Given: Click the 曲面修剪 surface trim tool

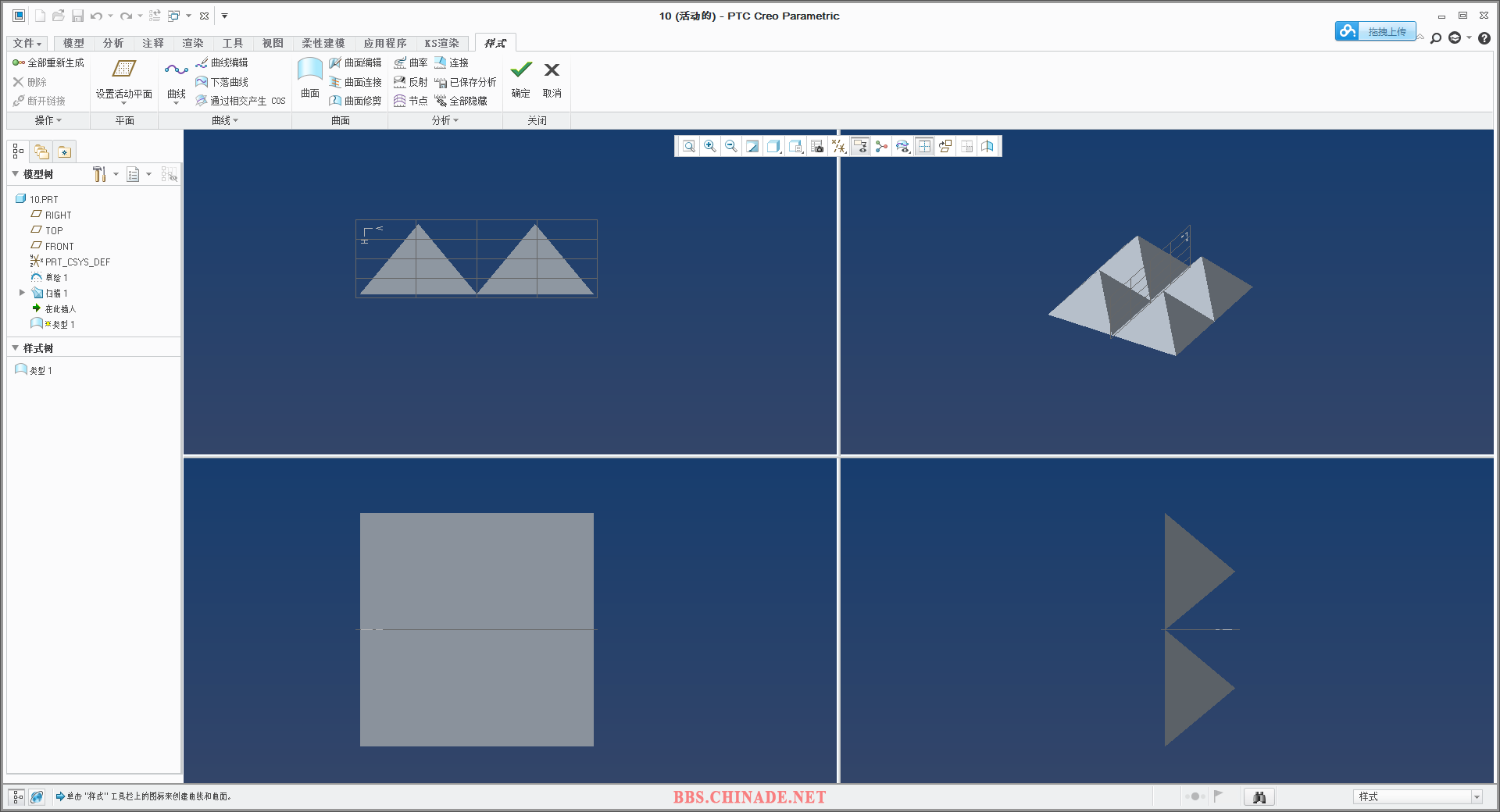Looking at the screenshot, I should click(x=355, y=101).
